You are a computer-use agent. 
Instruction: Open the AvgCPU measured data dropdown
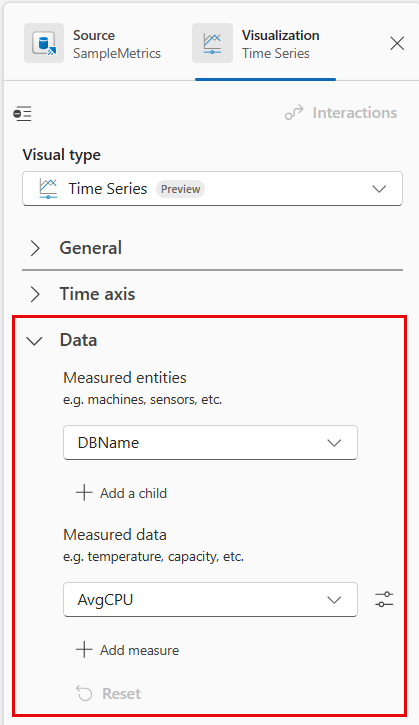210,599
